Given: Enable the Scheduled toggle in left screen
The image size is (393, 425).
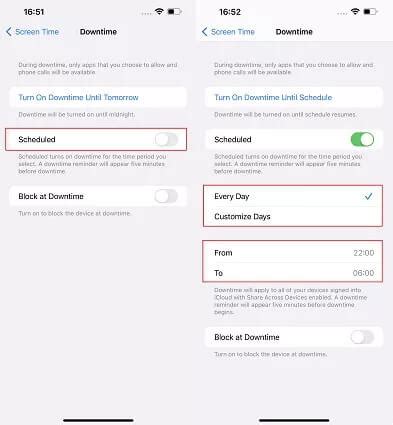Looking at the screenshot, I should pos(166,139).
